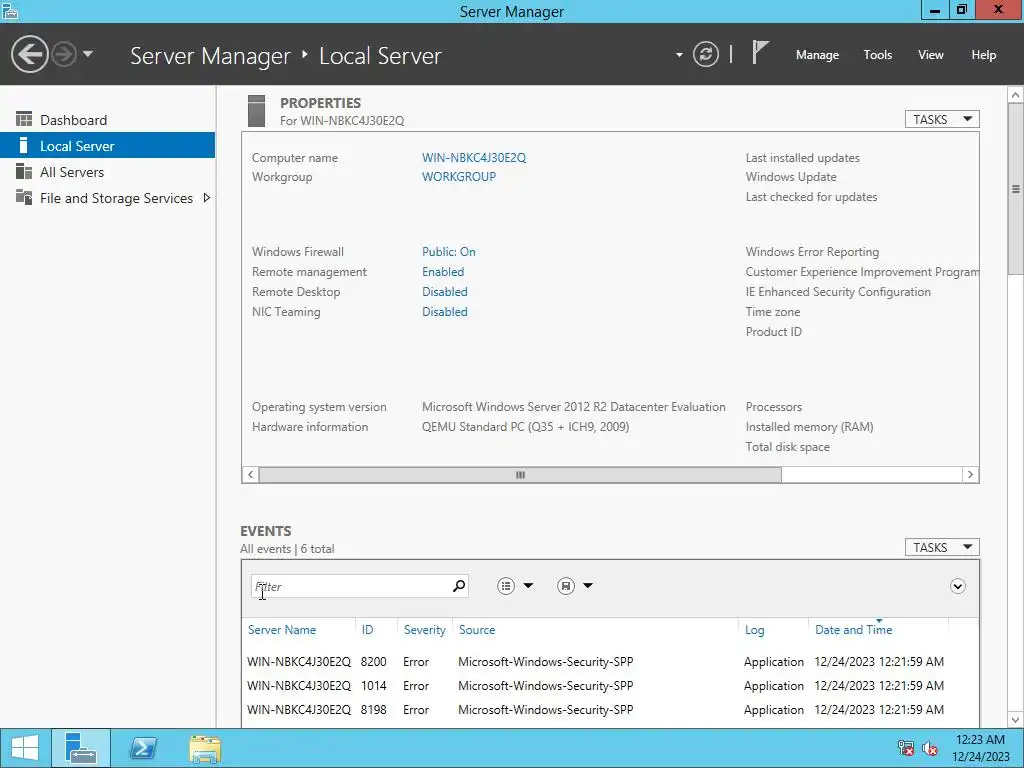Select event row with ID 1014
The width and height of the screenshot is (1024, 768).
tap(610, 686)
